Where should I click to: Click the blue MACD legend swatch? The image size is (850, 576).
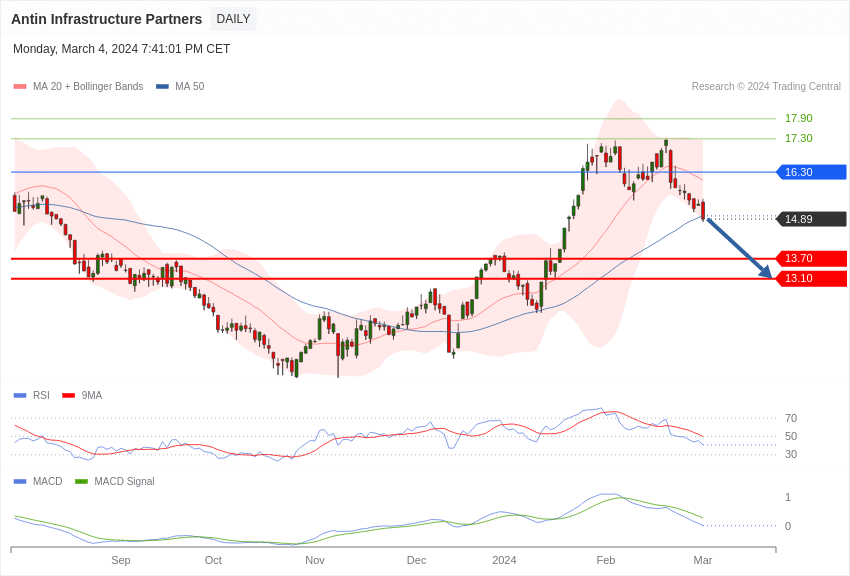[20, 482]
